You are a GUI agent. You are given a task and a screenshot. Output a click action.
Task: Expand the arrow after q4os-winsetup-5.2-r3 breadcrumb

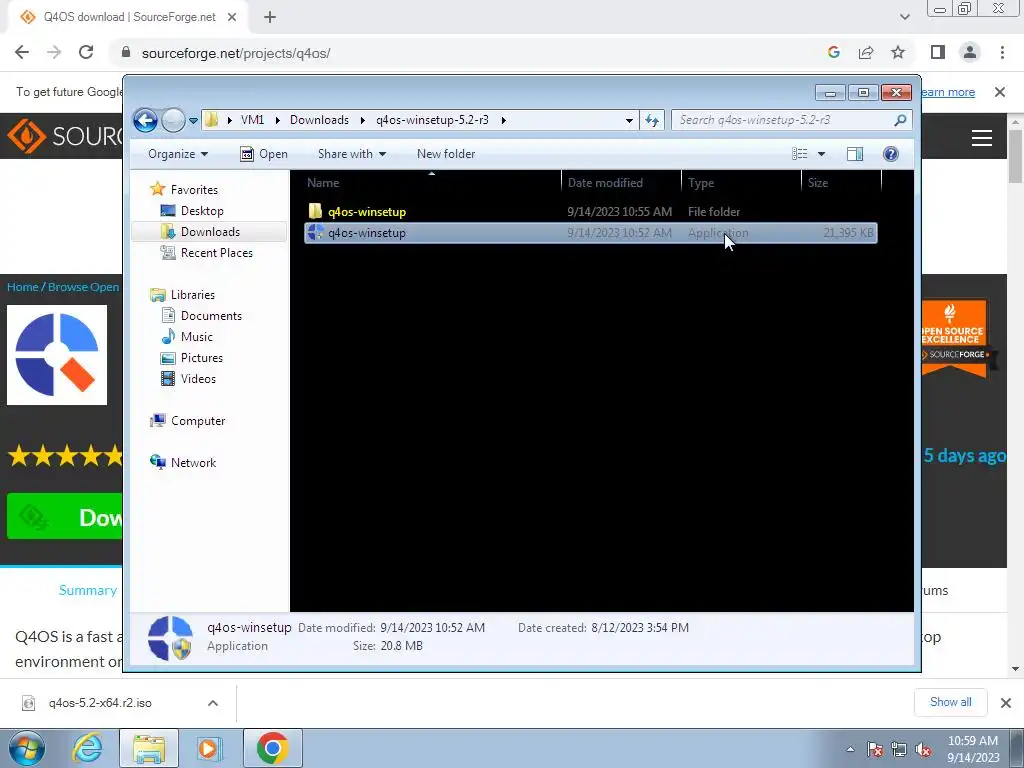pos(504,120)
